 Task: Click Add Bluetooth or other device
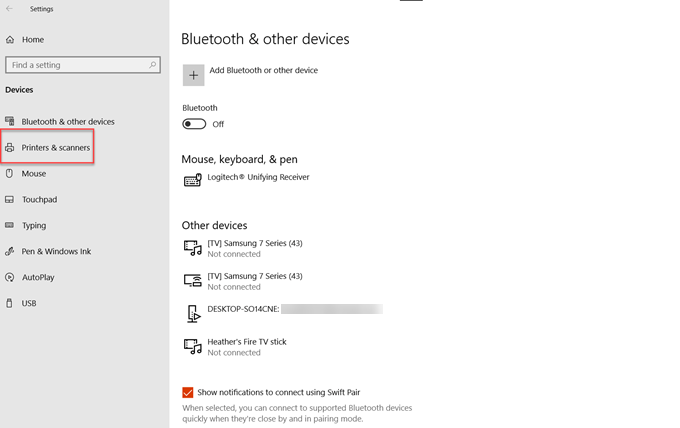(264, 71)
